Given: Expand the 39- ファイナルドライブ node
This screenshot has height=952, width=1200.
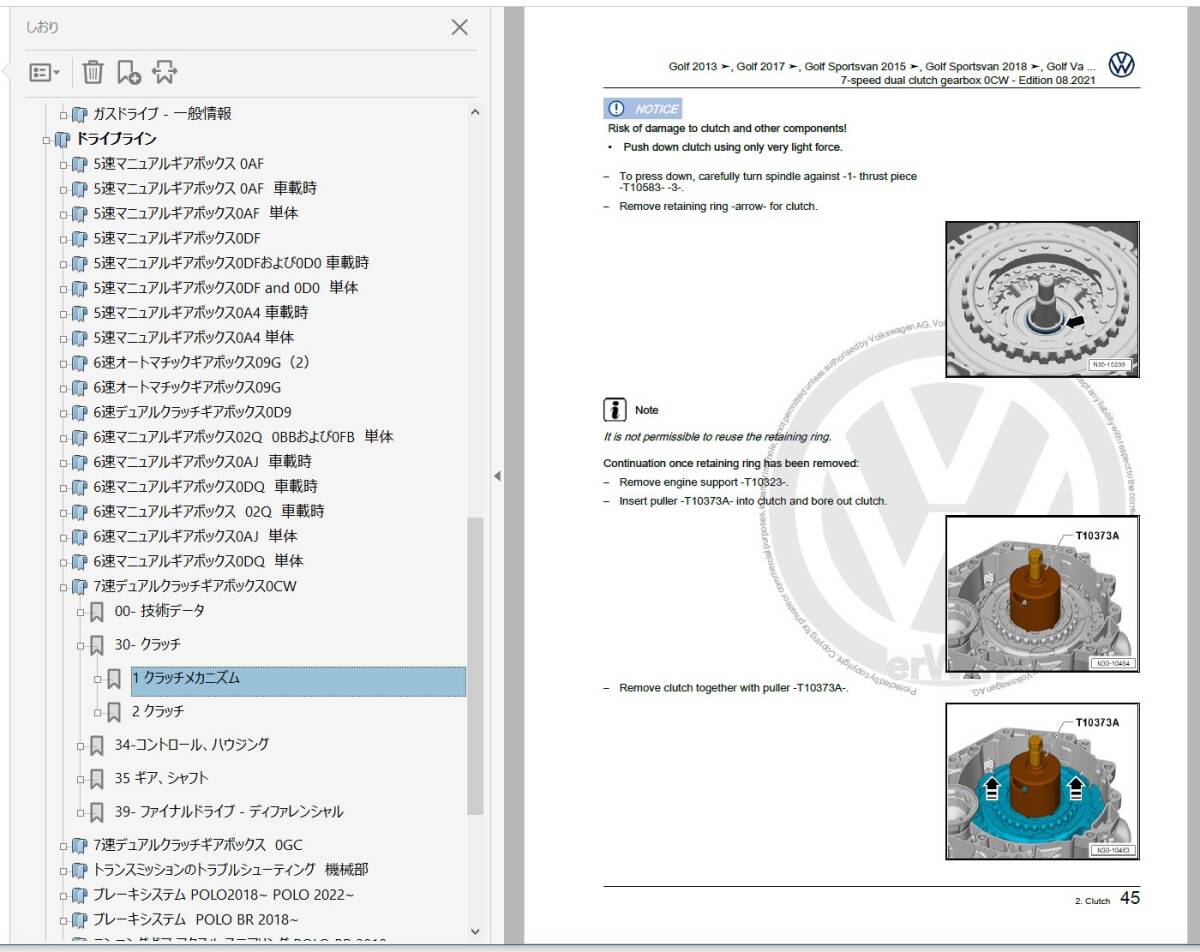Looking at the screenshot, I should coord(81,813).
